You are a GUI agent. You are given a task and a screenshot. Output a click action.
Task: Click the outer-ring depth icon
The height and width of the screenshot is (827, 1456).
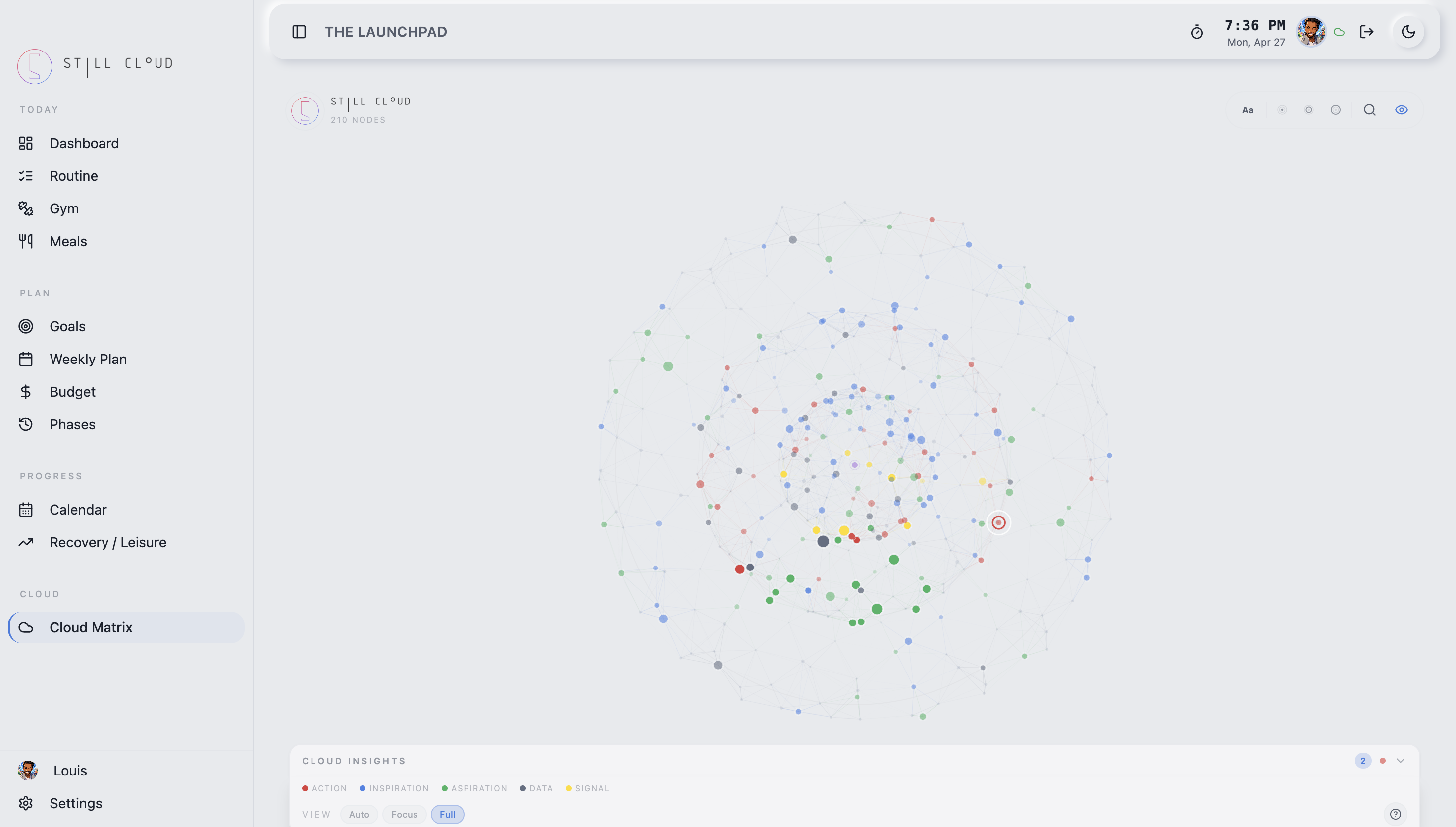pos(1335,110)
